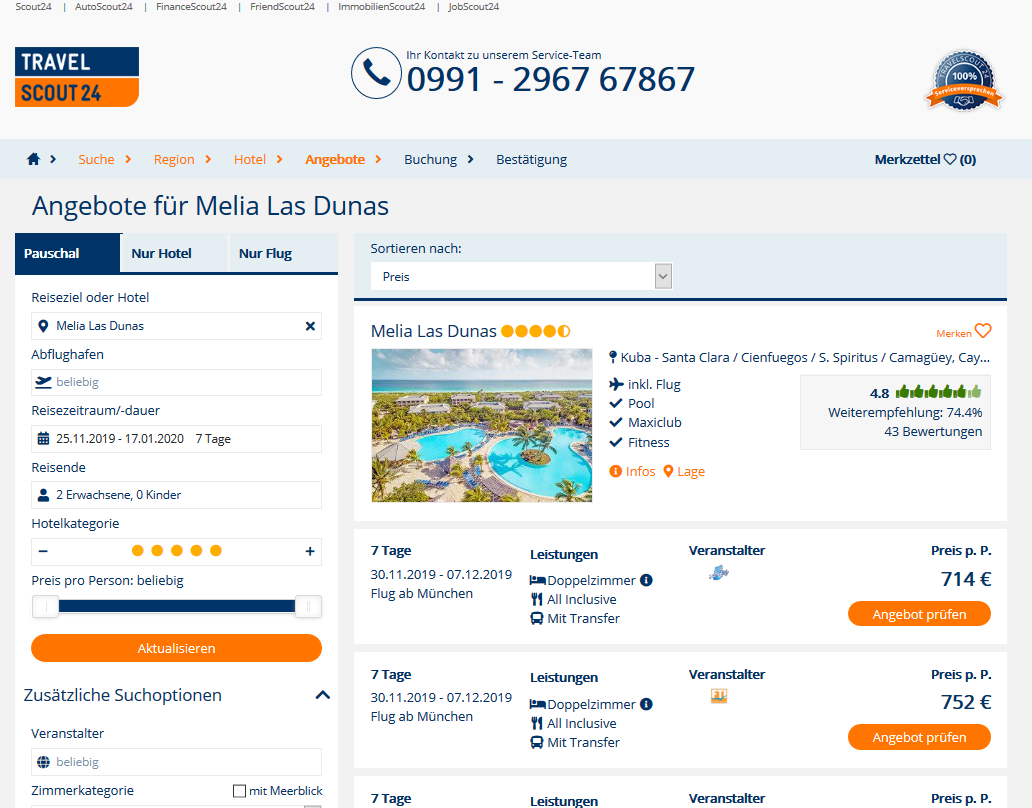Click the 100% Serviceversprechen badge
This screenshot has width=1032, height=808.
coord(964,81)
